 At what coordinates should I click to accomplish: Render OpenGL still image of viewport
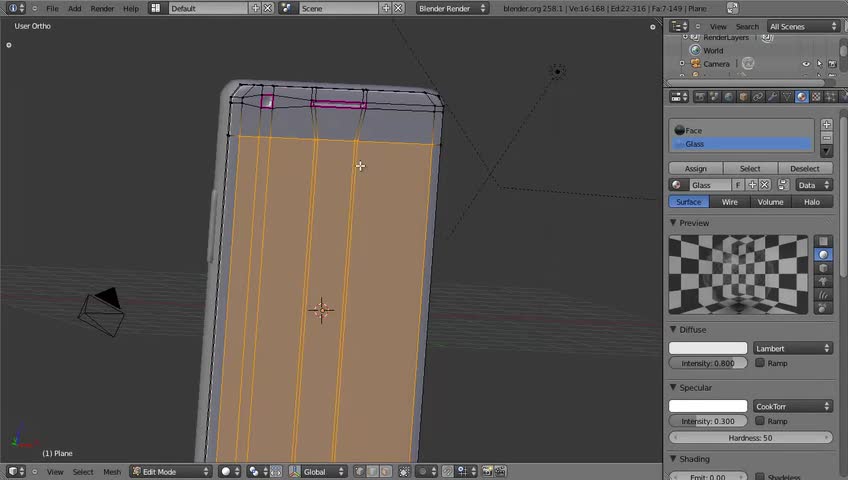tap(487, 471)
